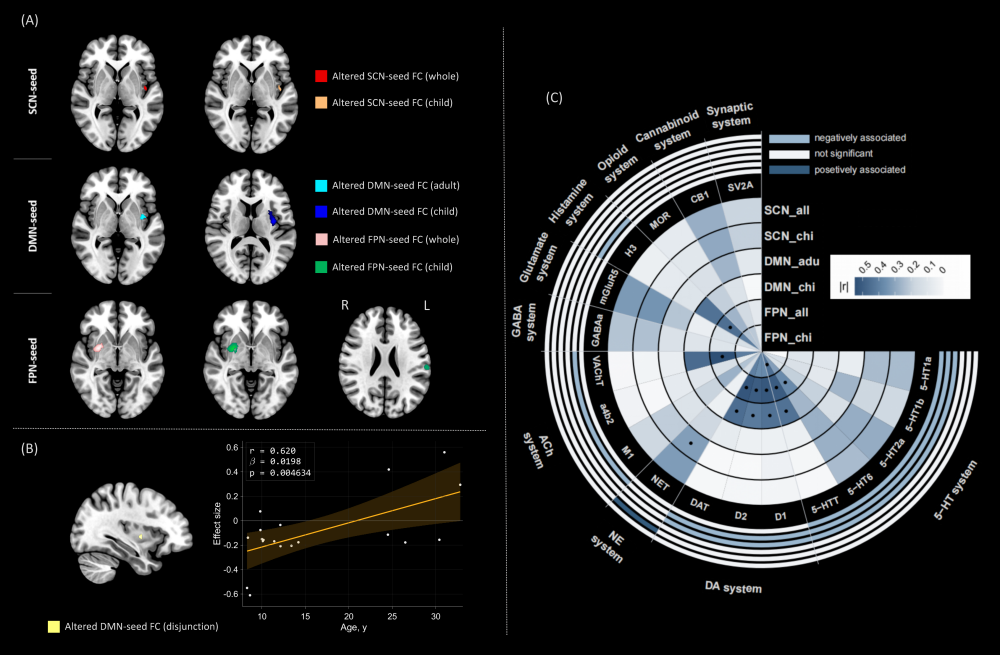The image size is (1000, 655).
Task: Click the '5-HT system' outer label
Action: [955, 490]
